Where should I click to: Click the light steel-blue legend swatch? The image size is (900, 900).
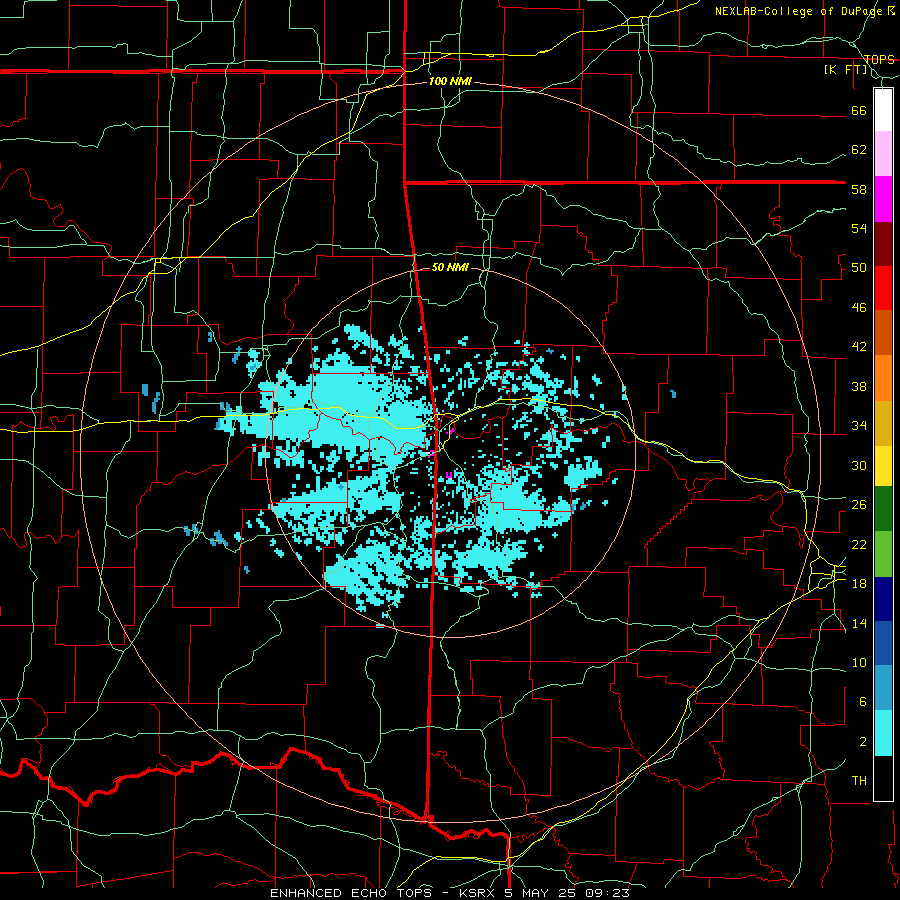tap(883, 688)
